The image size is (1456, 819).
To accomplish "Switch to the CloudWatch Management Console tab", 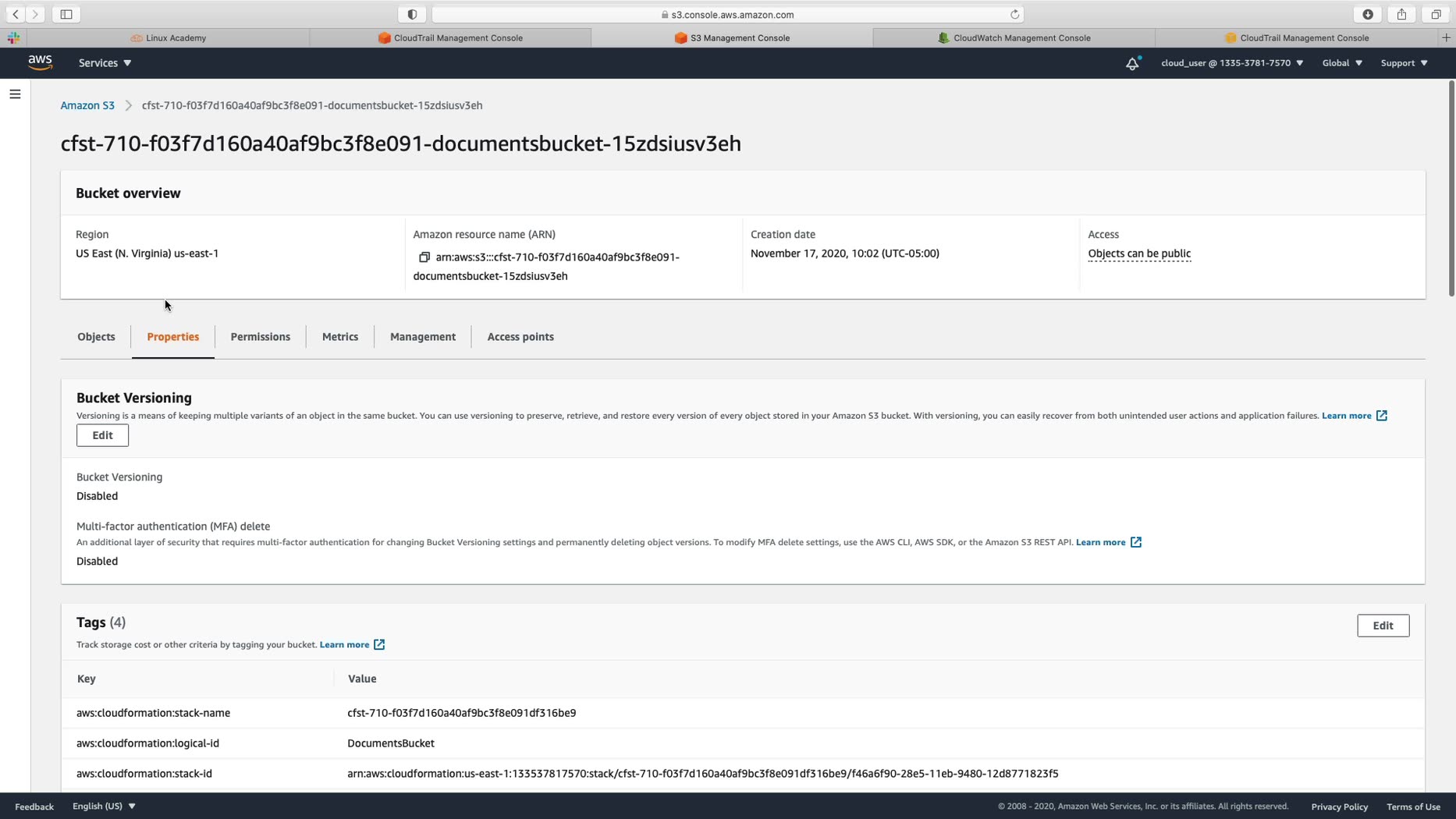I will [x=1014, y=37].
